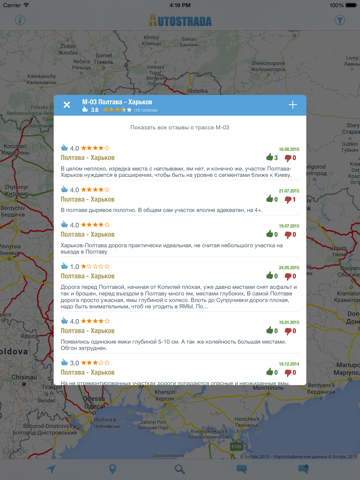Add a new review with plus icon
Image resolution: width=360 pixels, height=480 pixels.
coord(293,105)
